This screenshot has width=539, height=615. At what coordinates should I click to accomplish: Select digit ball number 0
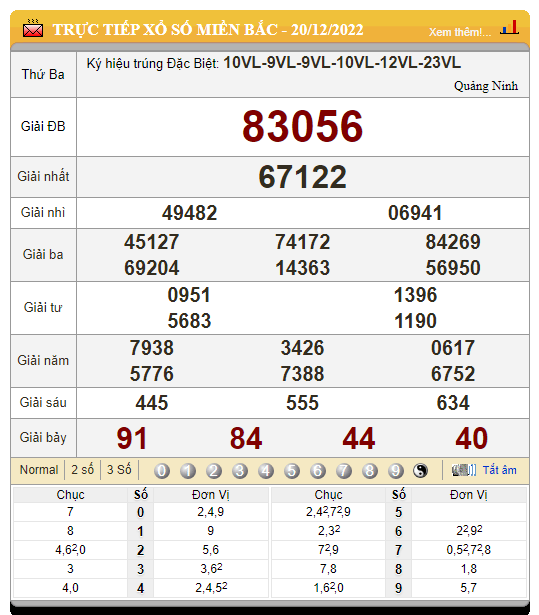162,471
